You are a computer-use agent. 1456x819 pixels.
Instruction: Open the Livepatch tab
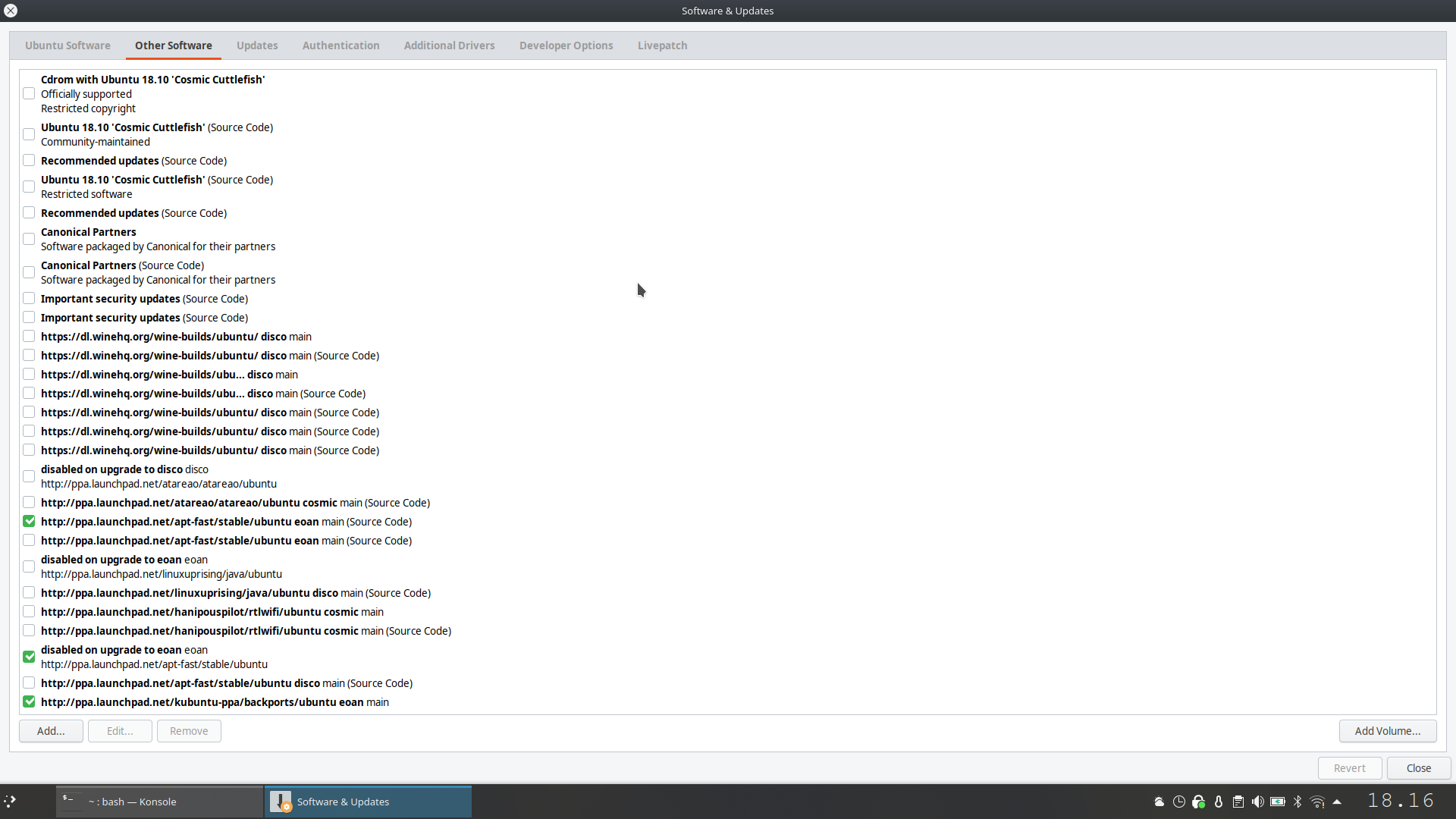point(662,45)
